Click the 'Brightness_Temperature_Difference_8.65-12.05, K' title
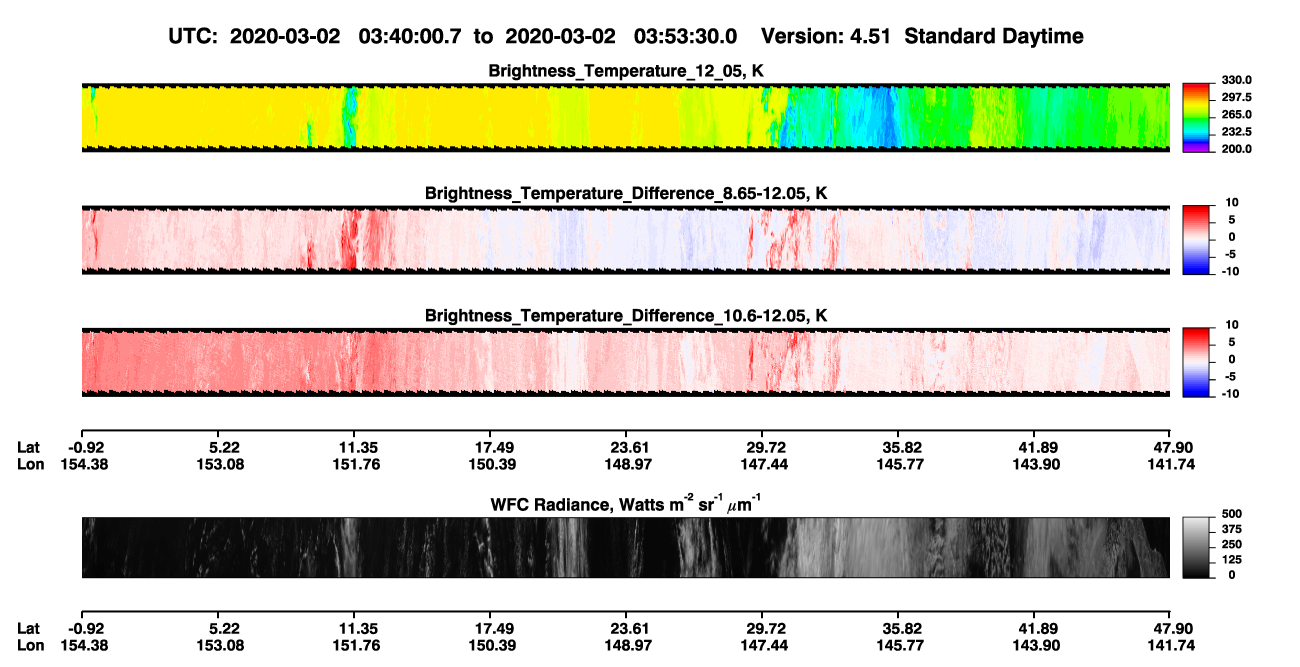The width and height of the screenshot is (1300, 667). 626,193
